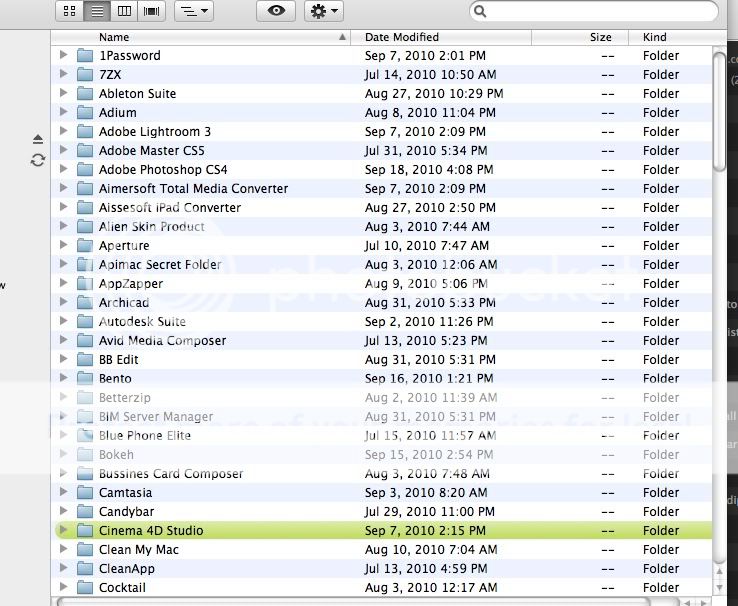
Task: Select the Cocktail folder icon
Action: tap(85, 587)
